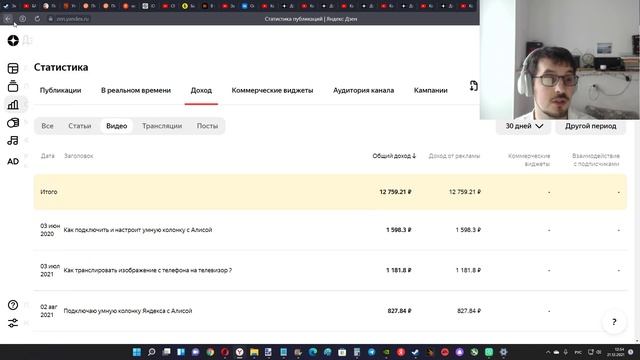Filter by Все content types

pos(47,126)
